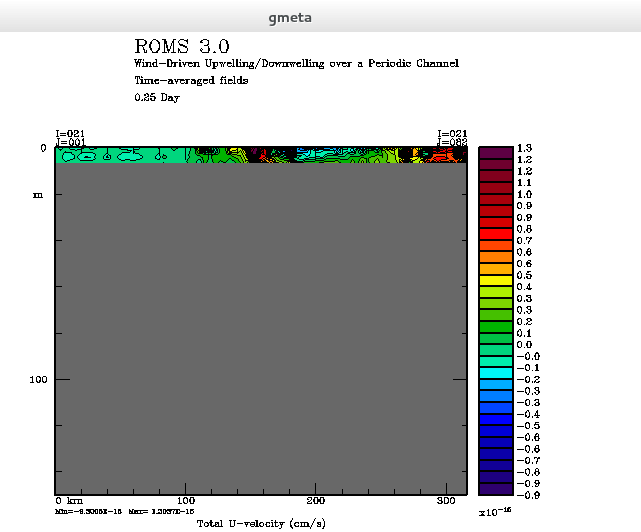Click the gmeta window title
The height and width of the screenshot is (532, 641).
(x=290, y=18)
